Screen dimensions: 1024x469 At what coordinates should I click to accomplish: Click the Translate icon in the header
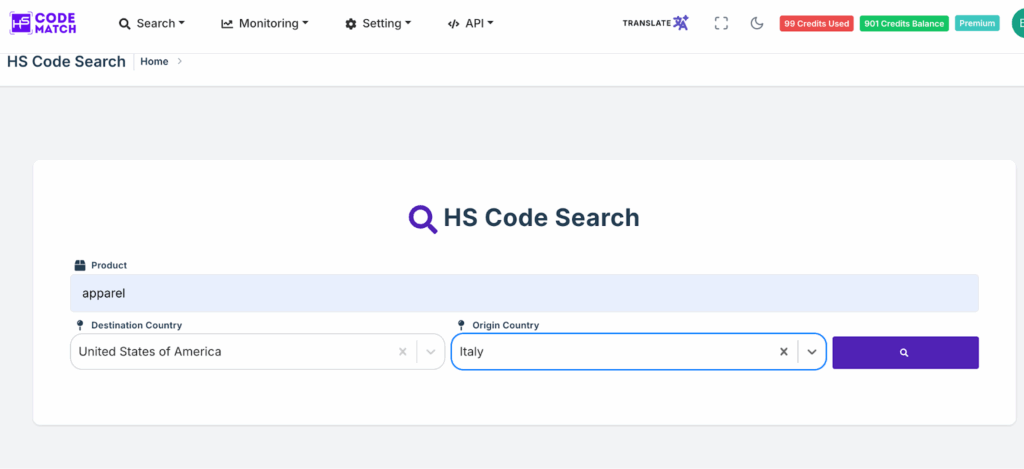[x=656, y=23]
